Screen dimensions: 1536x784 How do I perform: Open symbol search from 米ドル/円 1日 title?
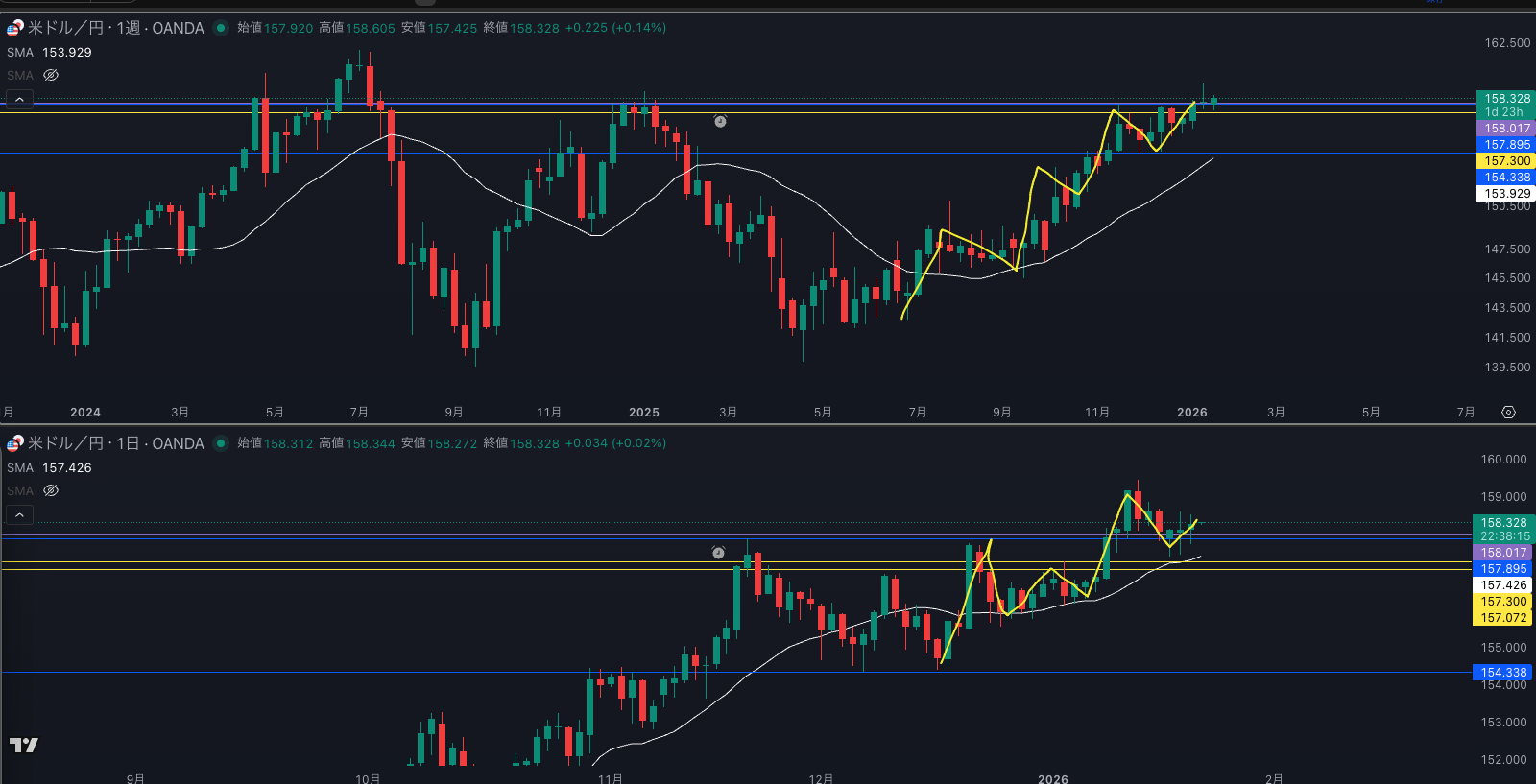(115, 443)
